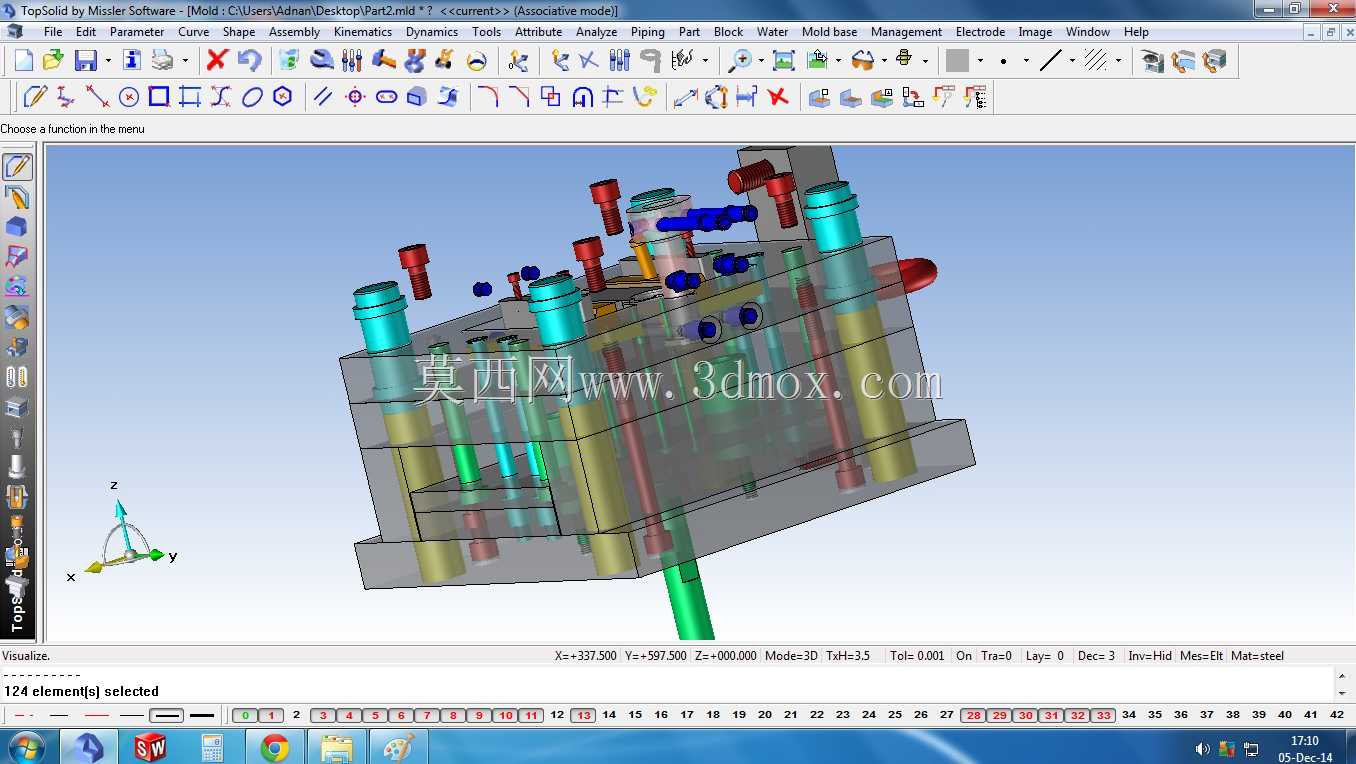The image size is (1356, 764).
Task: Print the document with the printer icon
Action: 163,61
